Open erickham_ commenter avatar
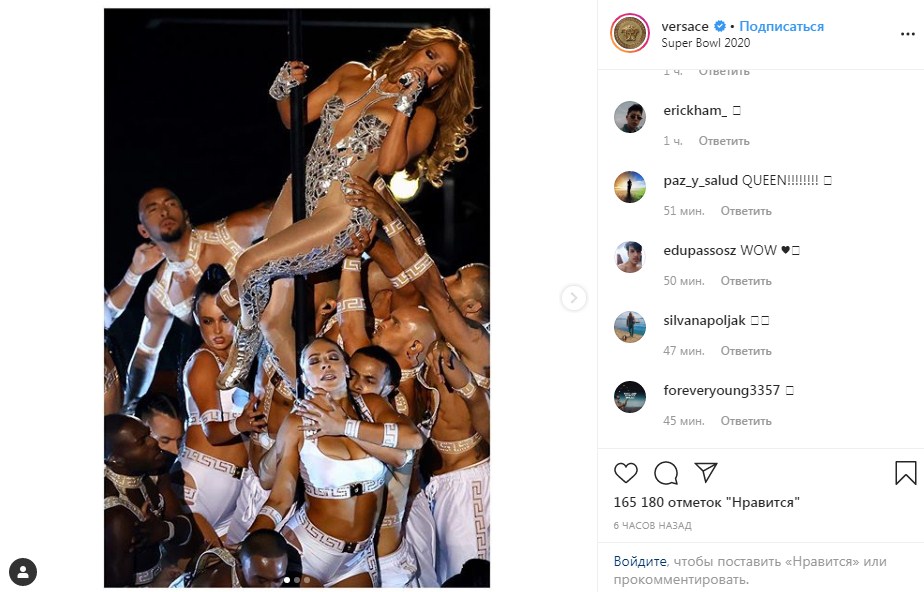 click(x=630, y=117)
